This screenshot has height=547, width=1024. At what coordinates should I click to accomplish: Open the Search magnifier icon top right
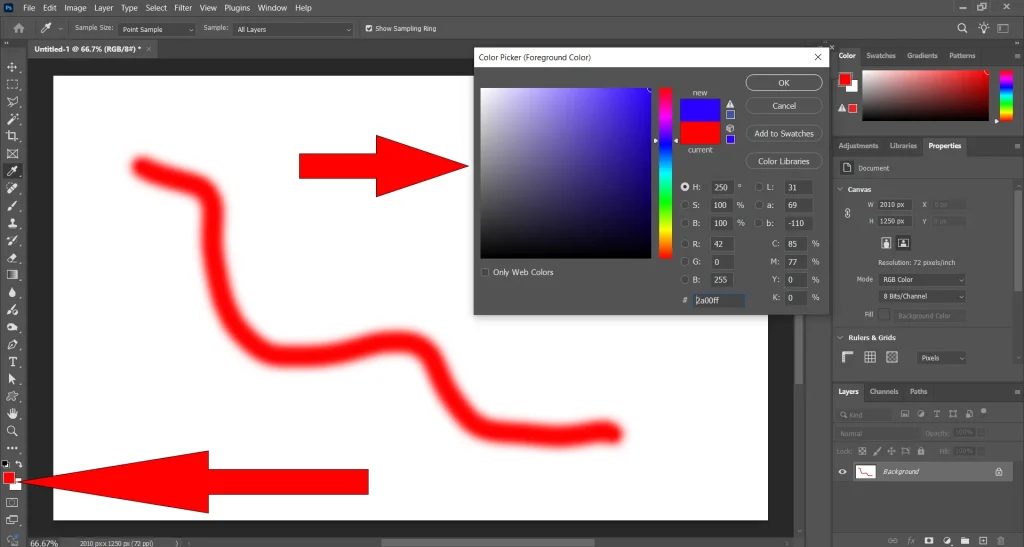tap(962, 28)
